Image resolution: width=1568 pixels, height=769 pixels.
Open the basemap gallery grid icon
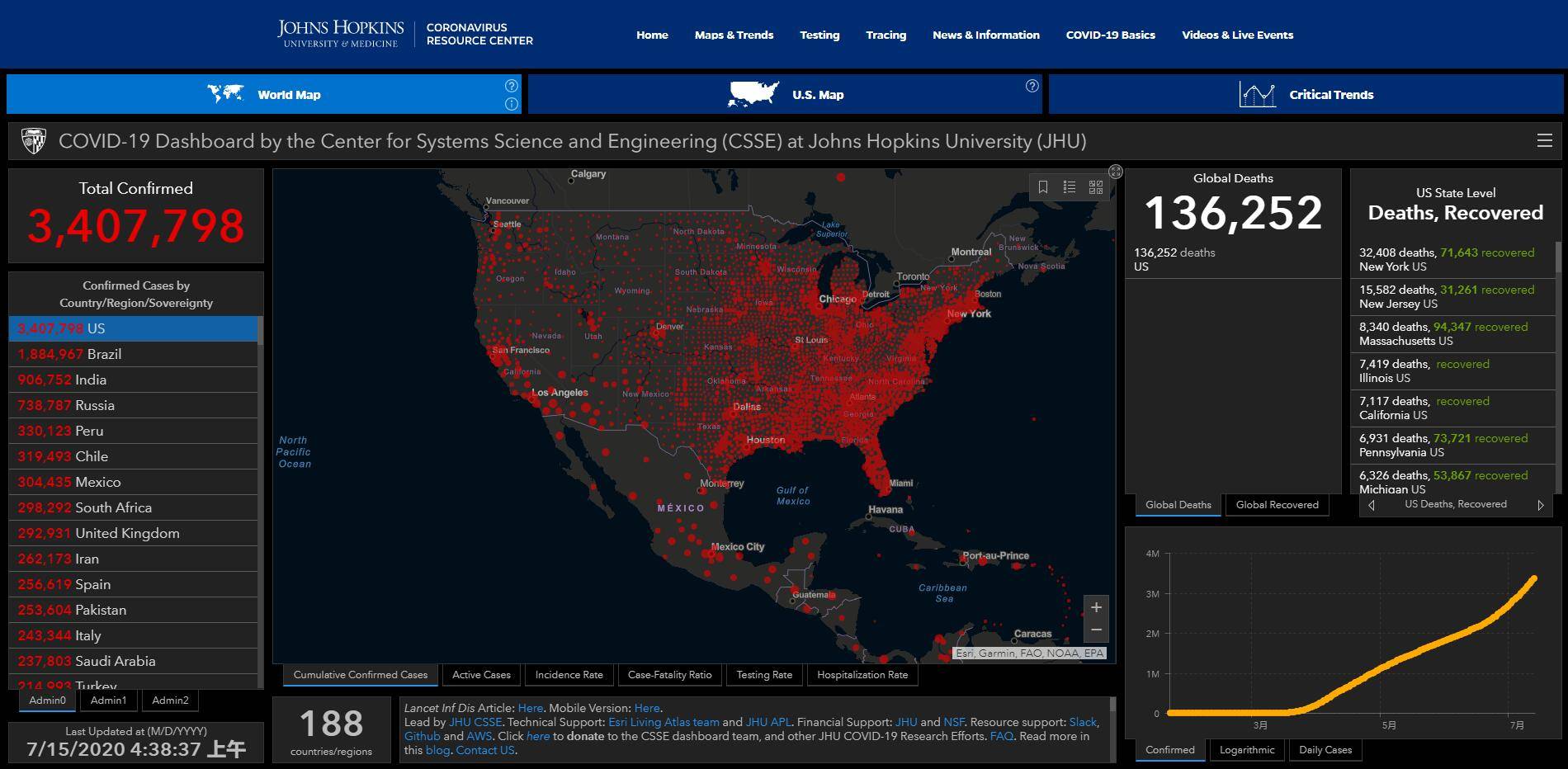tap(1096, 187)
